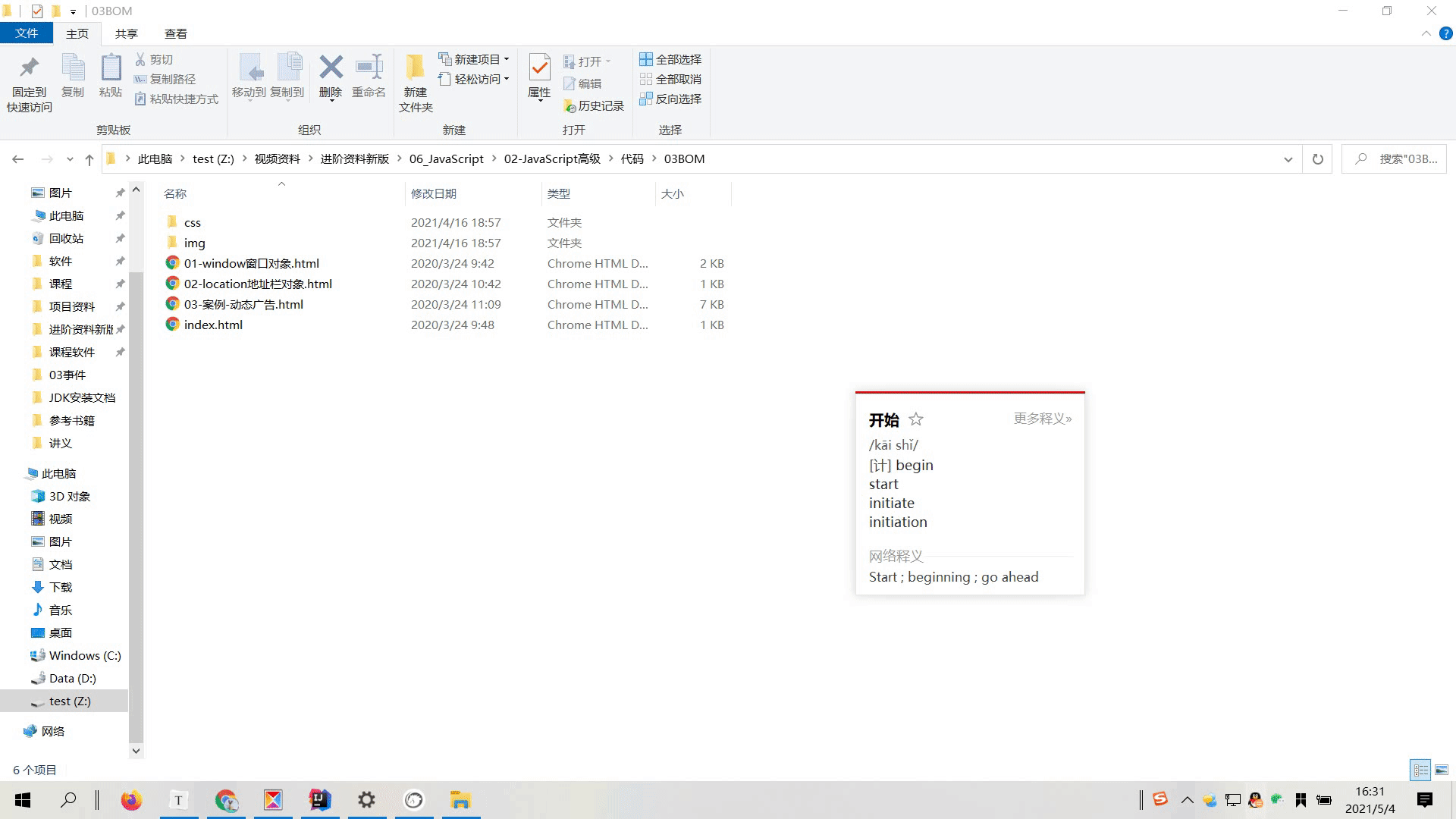
Task: Open the address bar history dropdown arrow
Action: click(1288, 159)
